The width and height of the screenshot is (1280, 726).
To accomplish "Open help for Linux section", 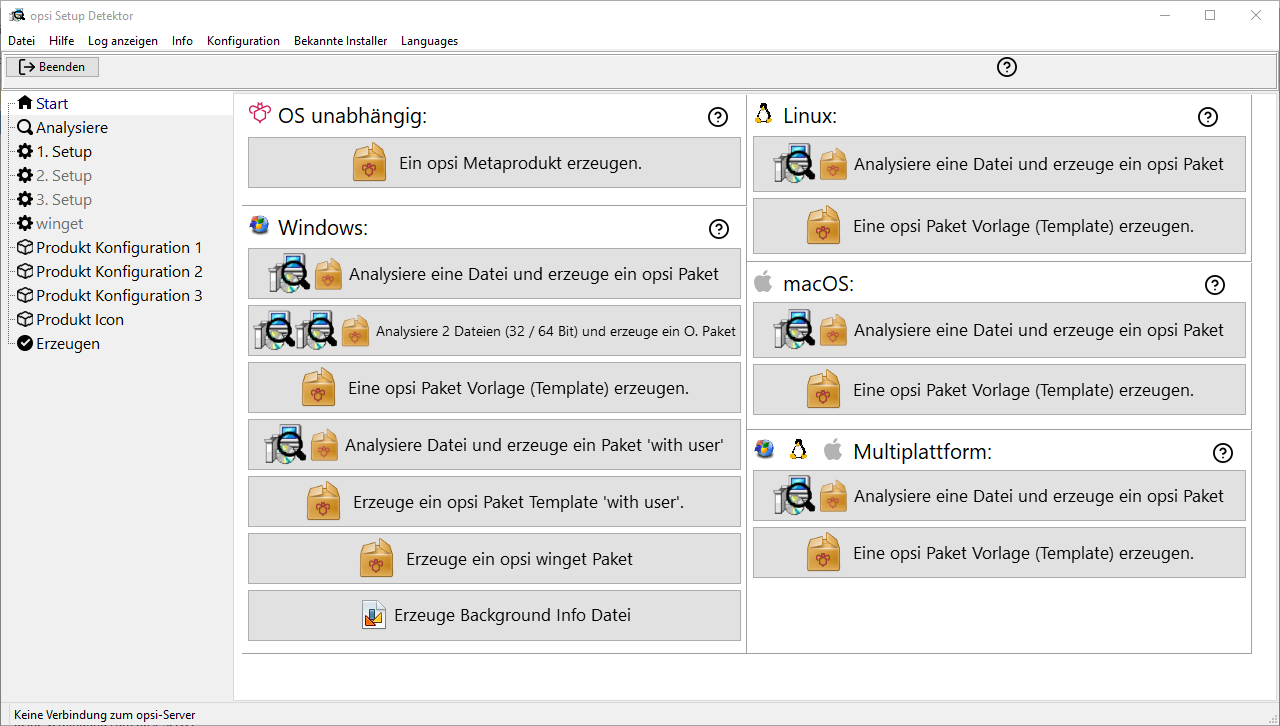I will [1208, 117].
